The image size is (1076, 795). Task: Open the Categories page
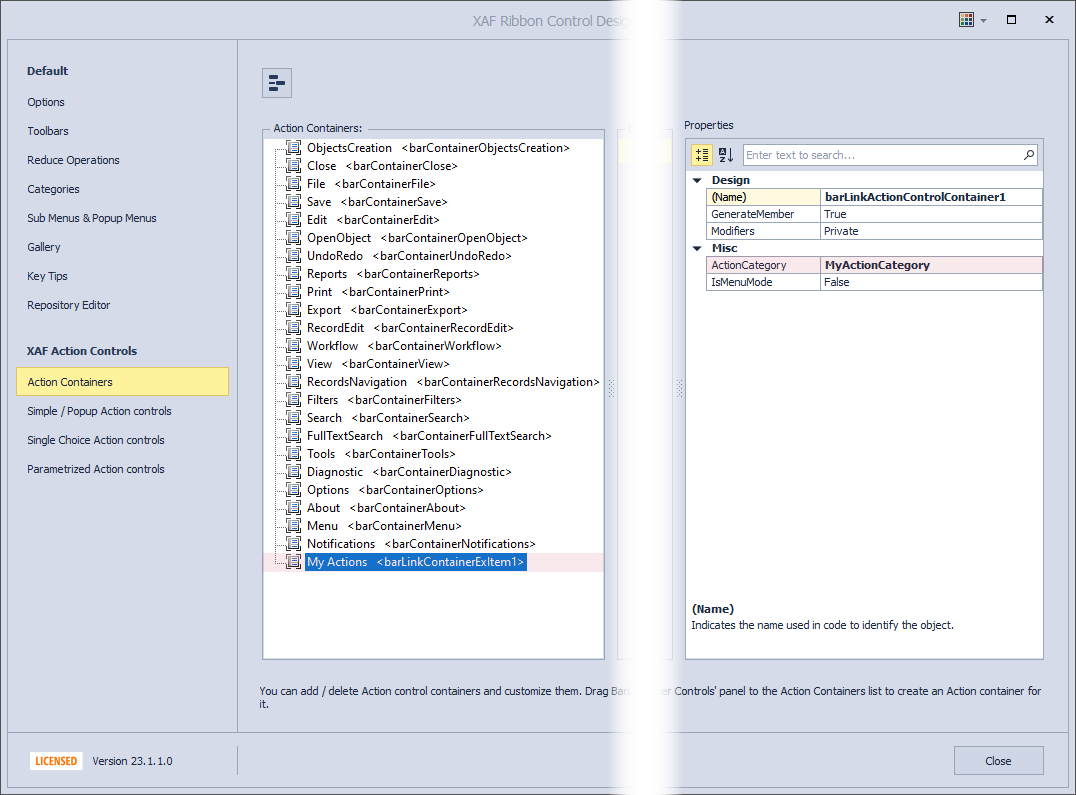point(54,189)
